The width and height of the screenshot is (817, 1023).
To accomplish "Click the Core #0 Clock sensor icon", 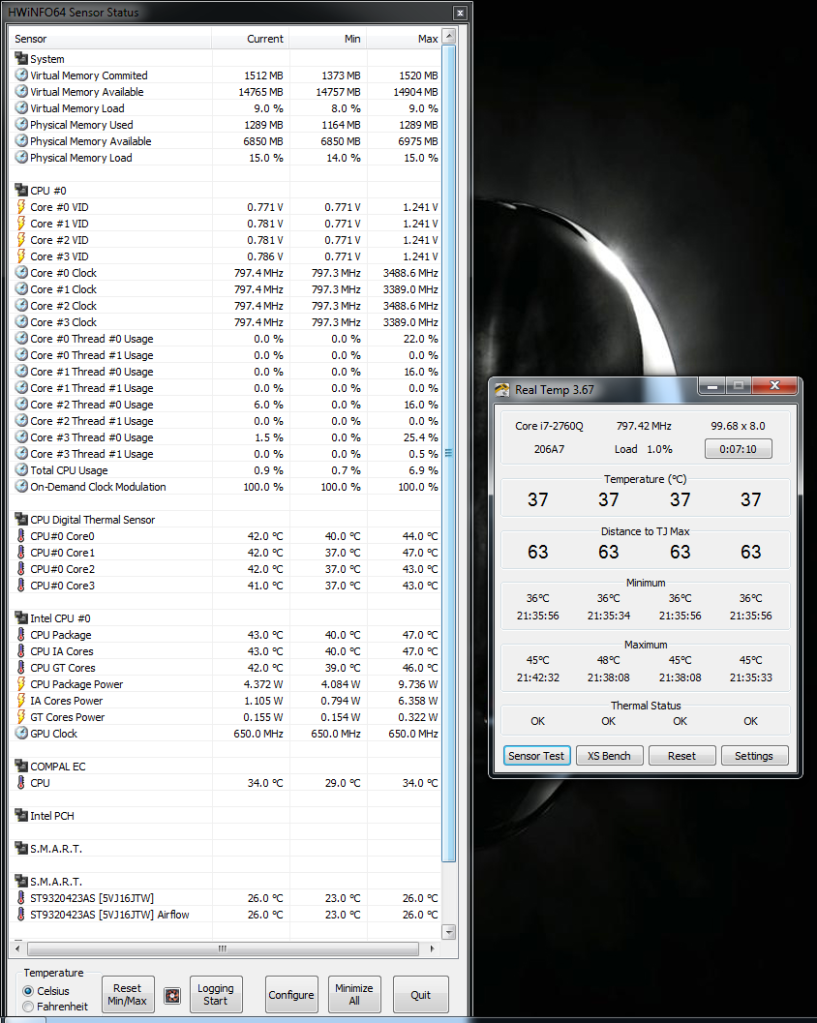I will (22, 273).
